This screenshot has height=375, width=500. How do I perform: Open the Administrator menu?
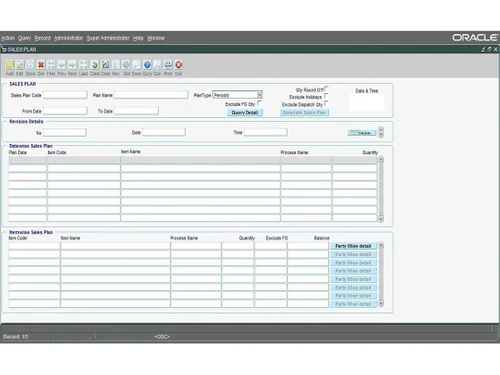[x=68, y=38]
